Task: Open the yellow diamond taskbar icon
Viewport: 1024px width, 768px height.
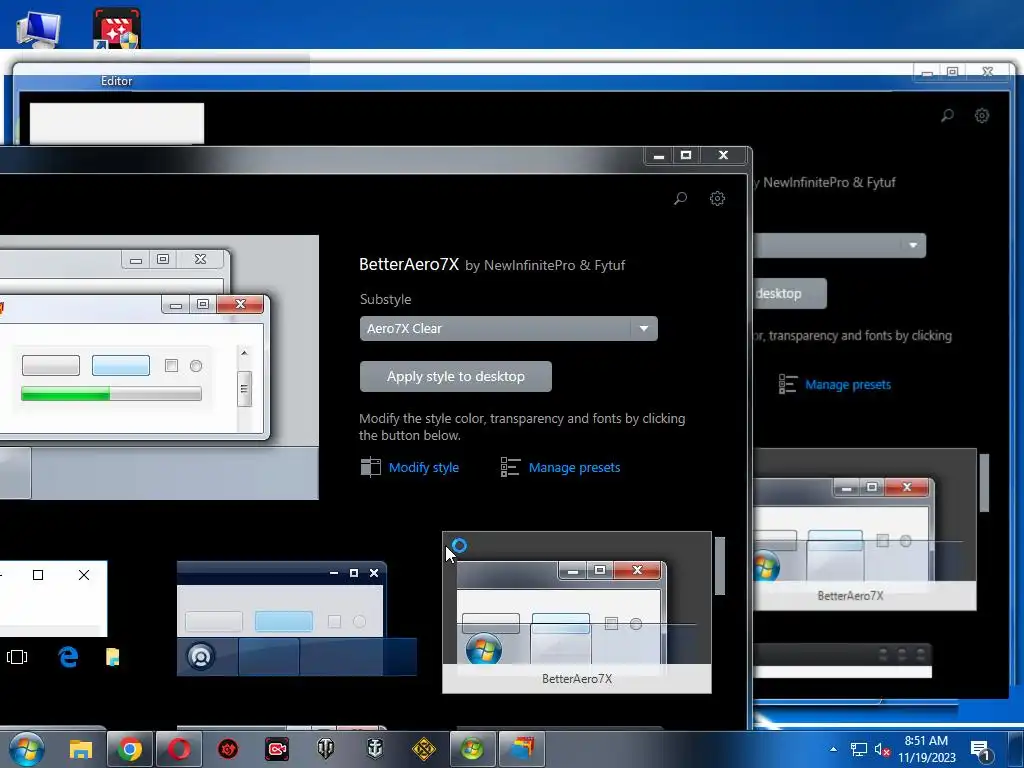Action: click(x=424, y=749)
